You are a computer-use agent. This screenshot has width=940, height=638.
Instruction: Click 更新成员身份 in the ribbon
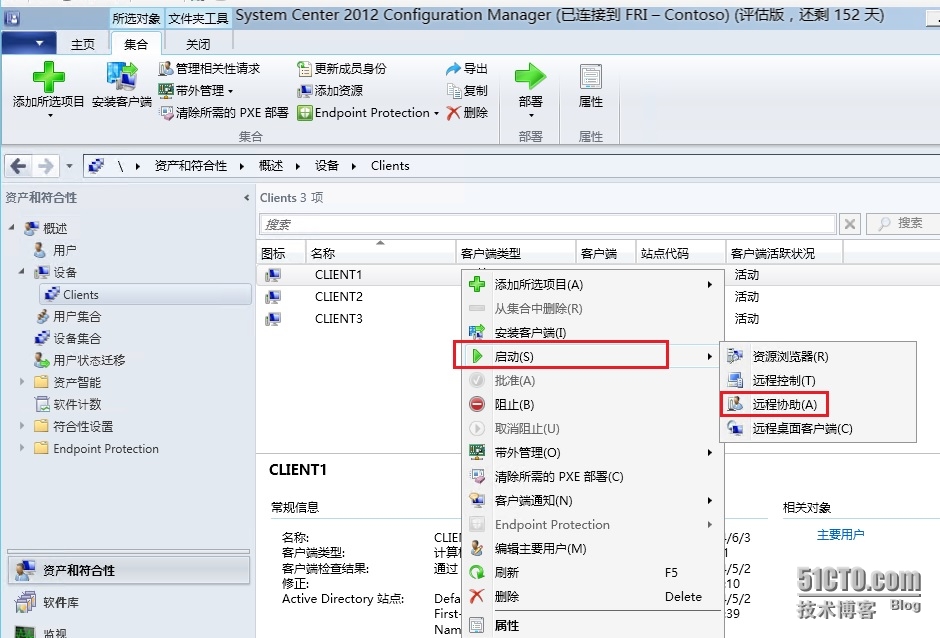[x=342, y=68]
